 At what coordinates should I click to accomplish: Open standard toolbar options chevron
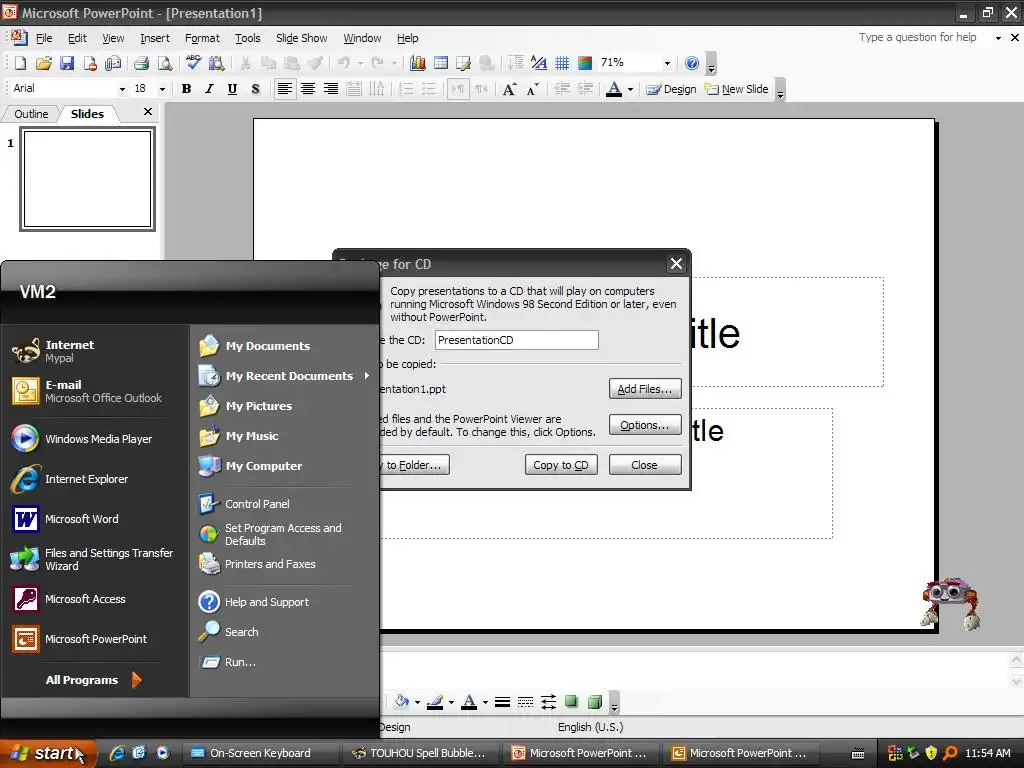[x=711, y=63]
